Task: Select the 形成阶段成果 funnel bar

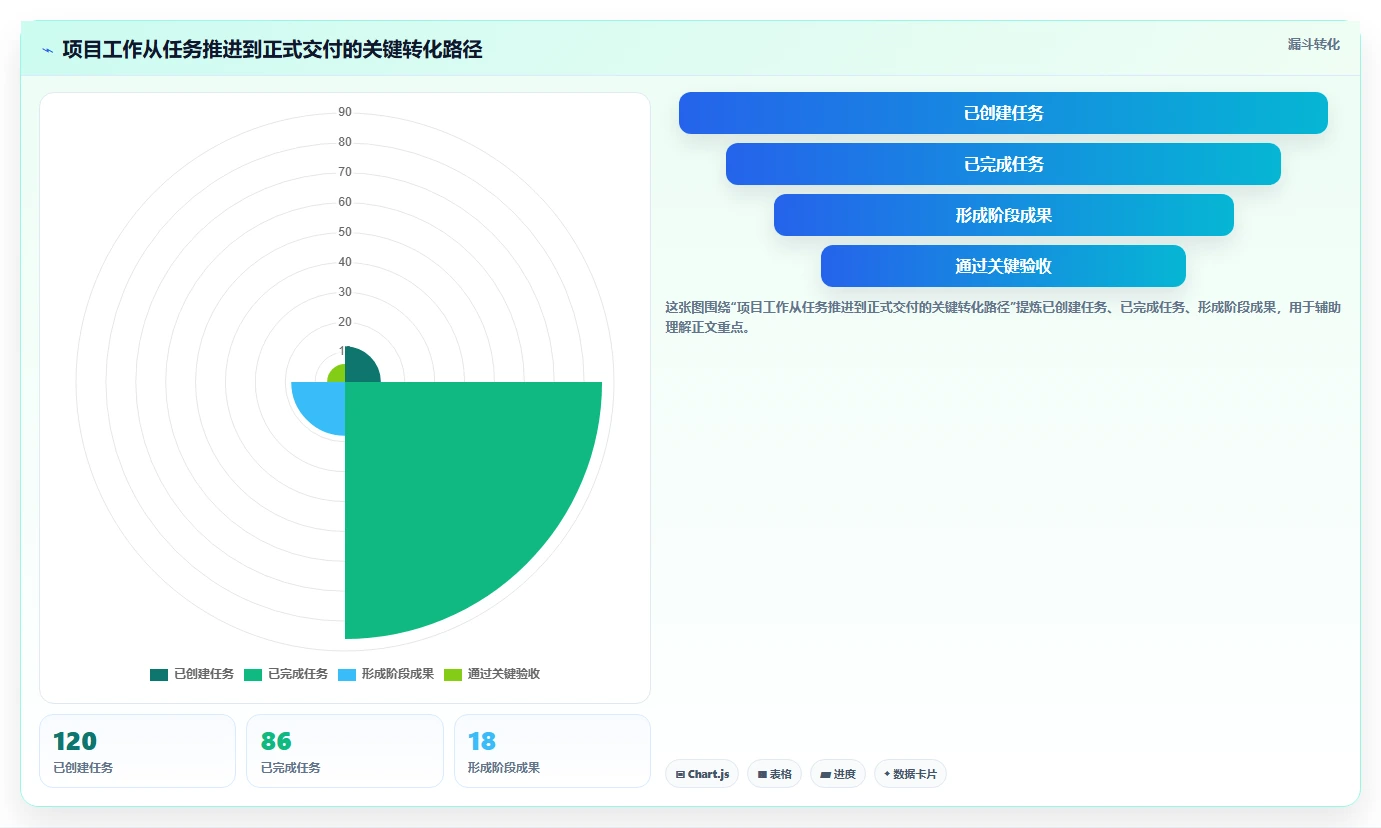Action: [x=1003, y=215]
